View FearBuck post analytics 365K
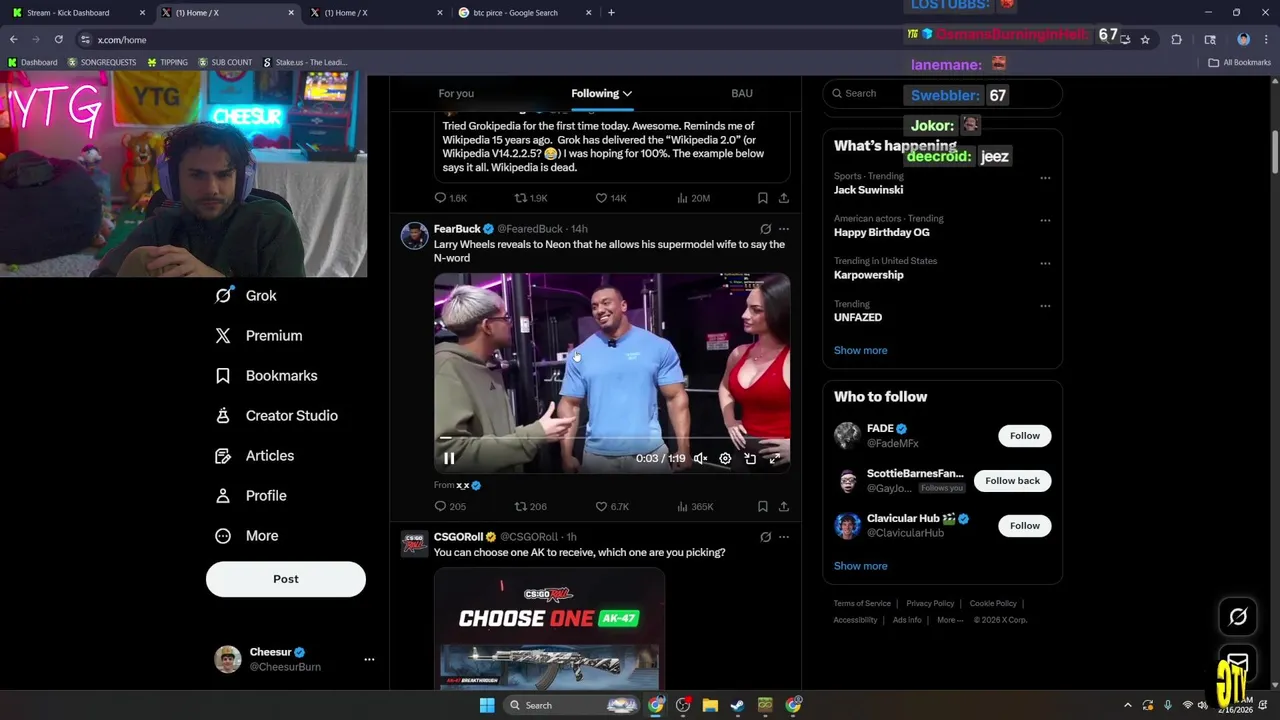The width and height of the screenshot is (1280, 720). (694, 507)
